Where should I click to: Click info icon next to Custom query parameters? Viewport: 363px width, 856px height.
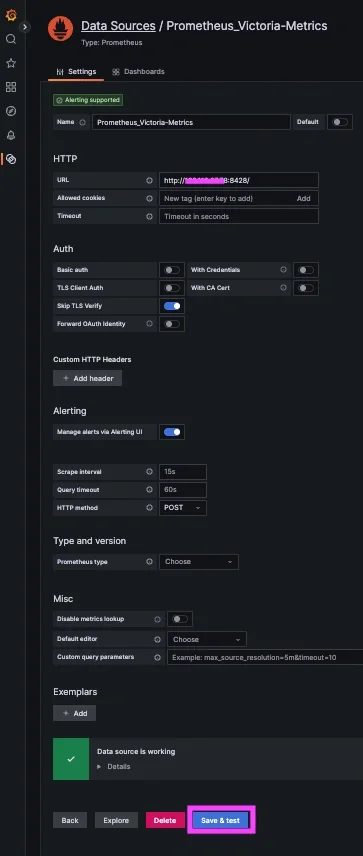click(157, 657)
